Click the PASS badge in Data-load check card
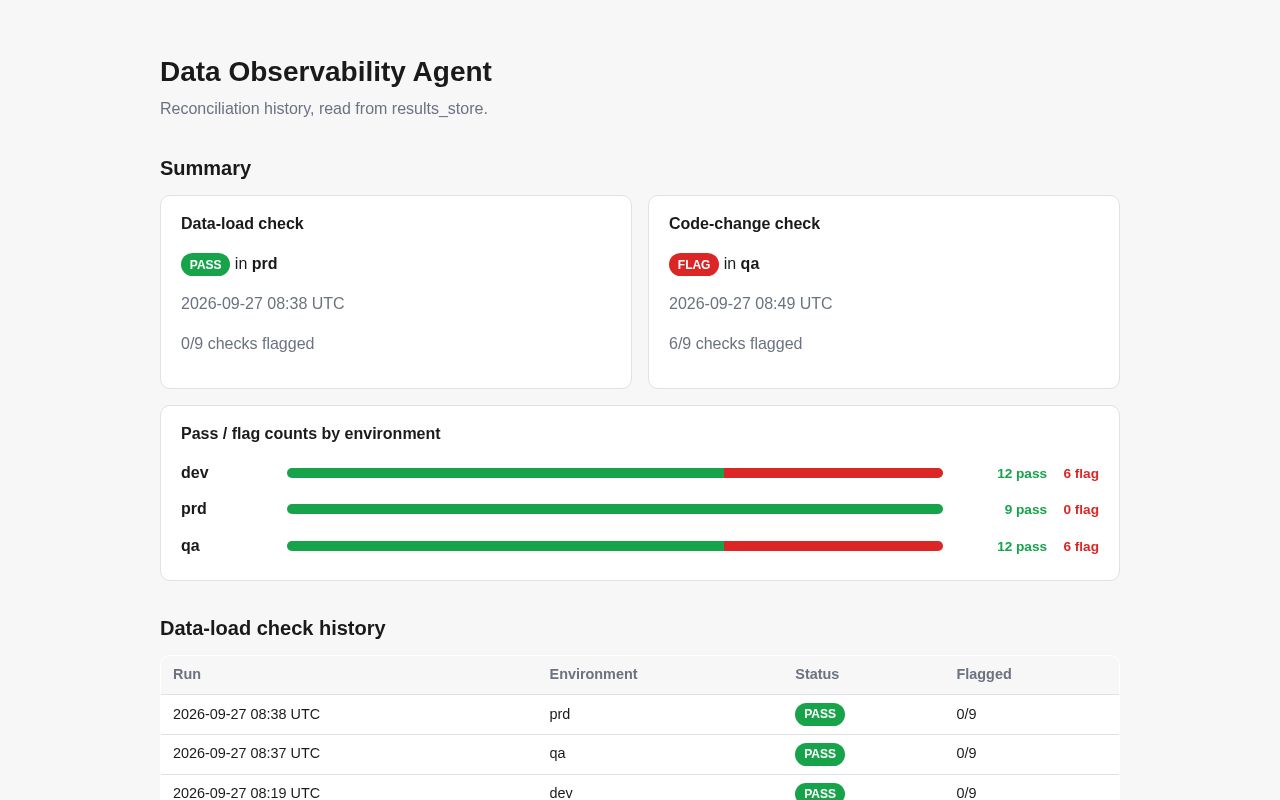The height and width of the screenshot is (800, 1280). 205,264
